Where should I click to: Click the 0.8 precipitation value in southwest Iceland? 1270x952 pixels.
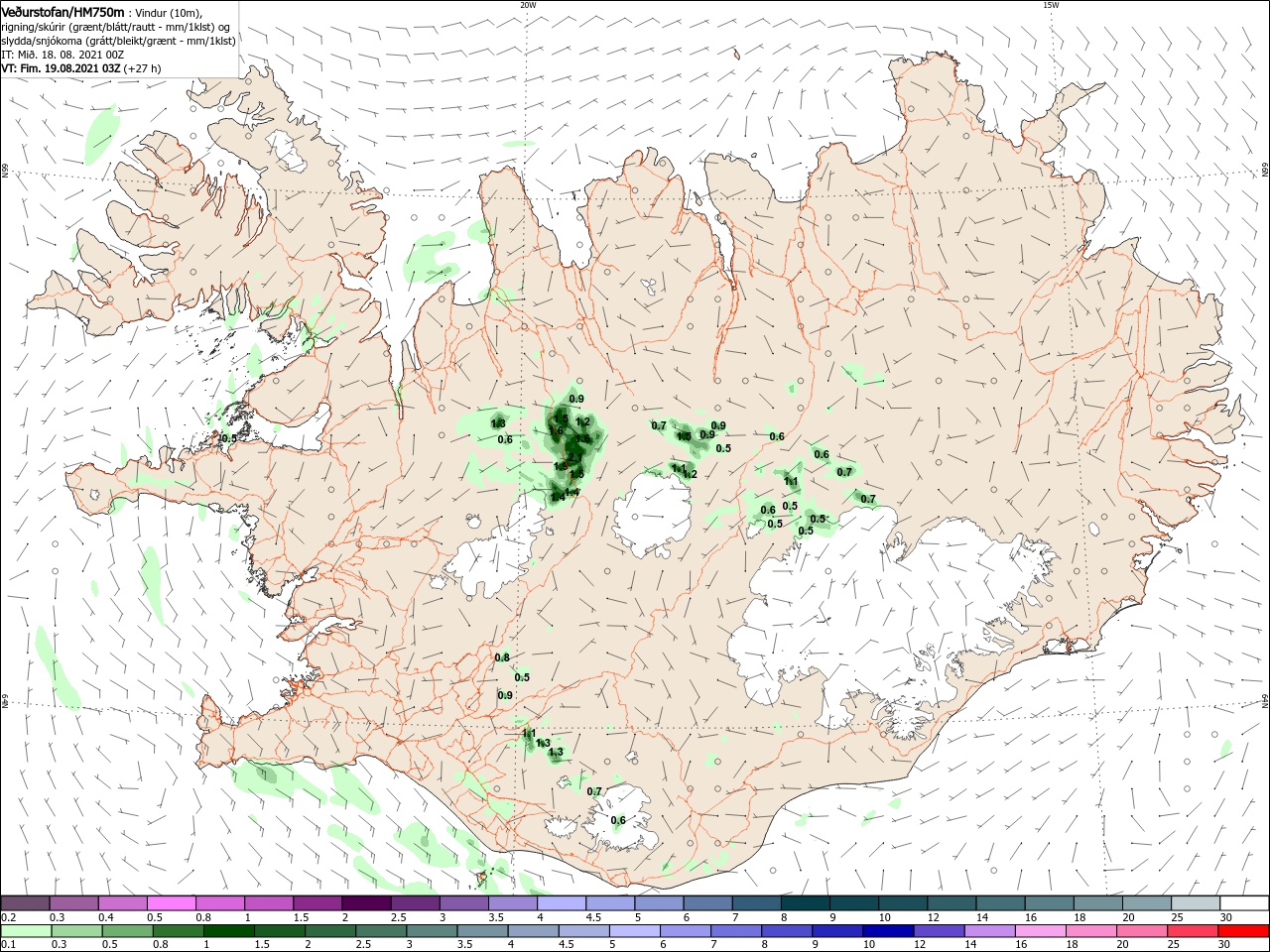(502, 657)
